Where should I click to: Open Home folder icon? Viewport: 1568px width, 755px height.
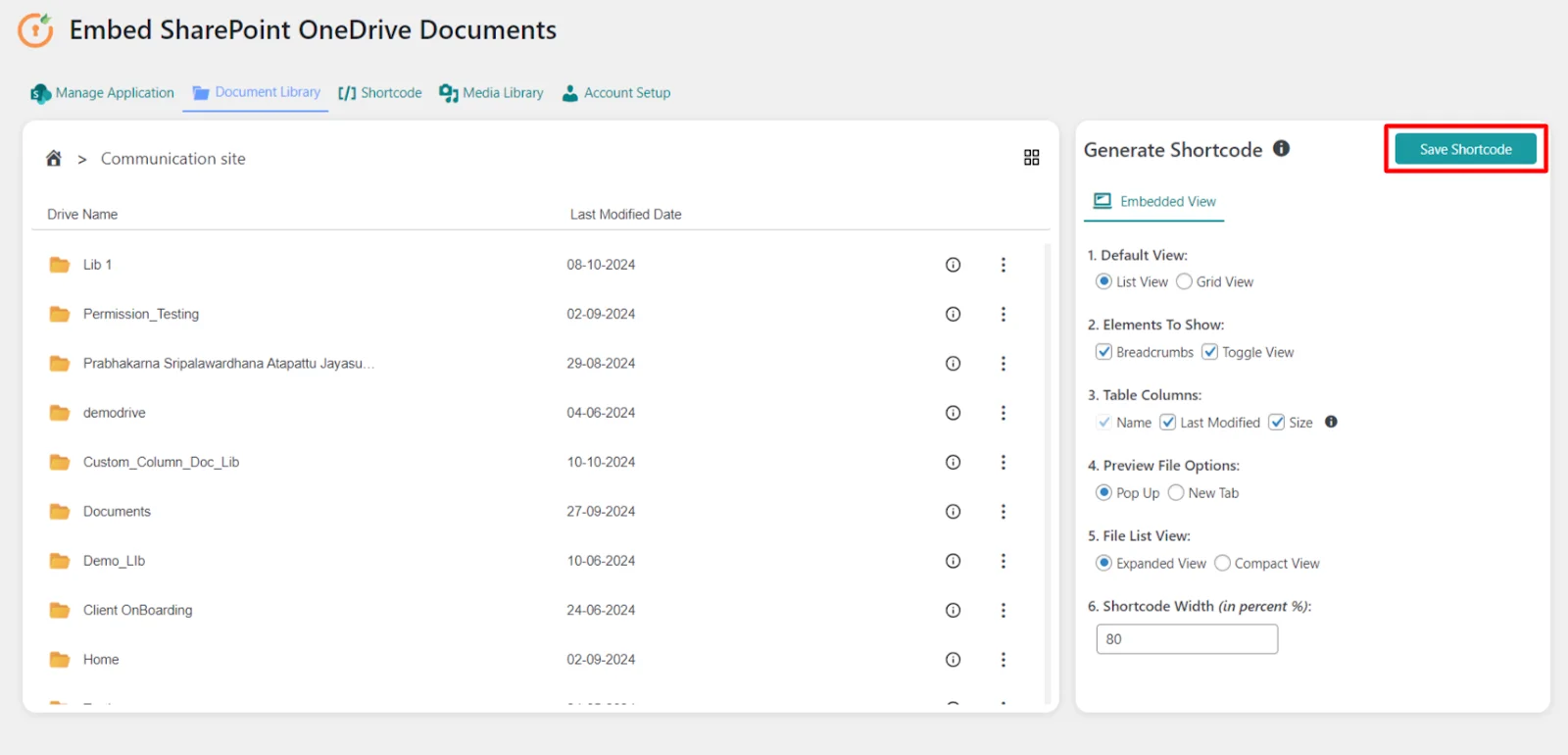click(x=60, y=660)
